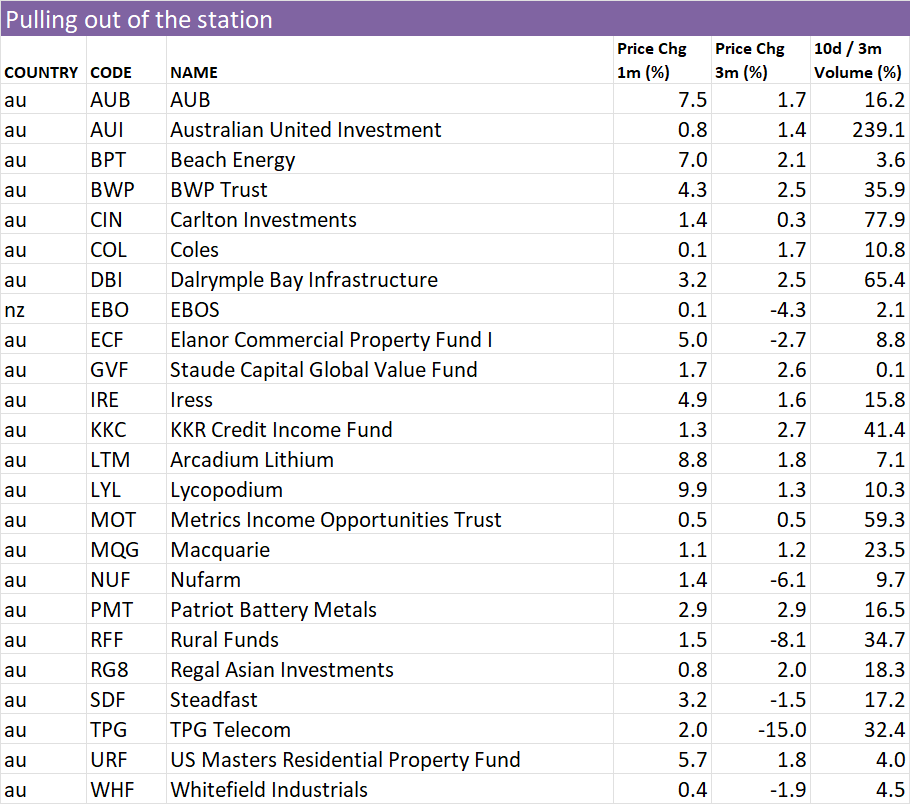Click "US Masters Residential Property Fund"
Screen dimensions: 910x804
click(345, 760)
